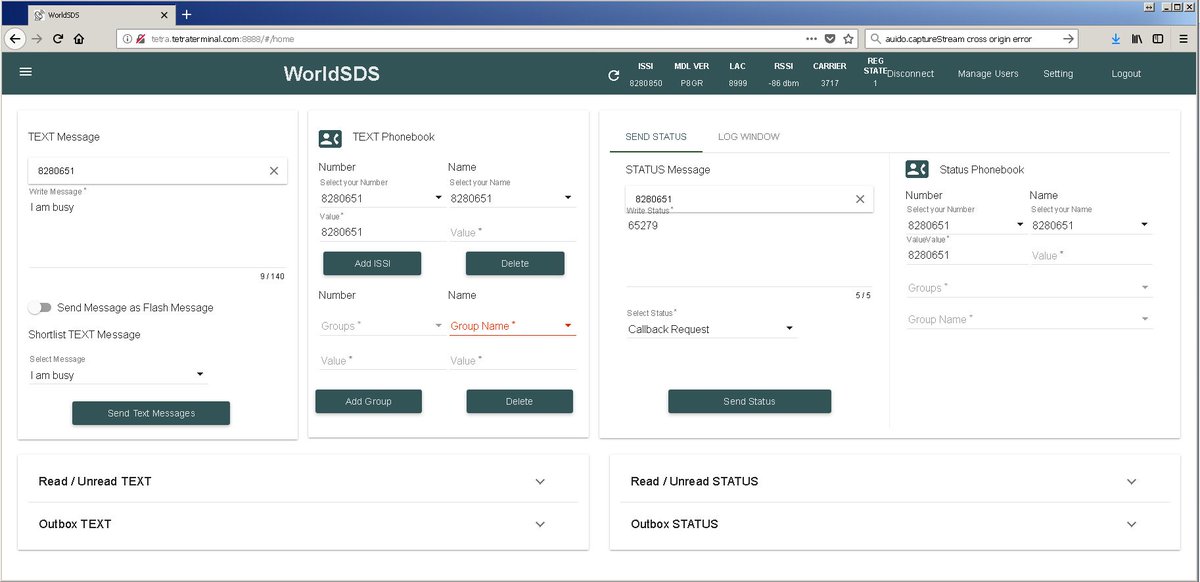The image size is (1200, 582).
Task: Switch to the SEND STATUS tab
Action: click(656, 137)
